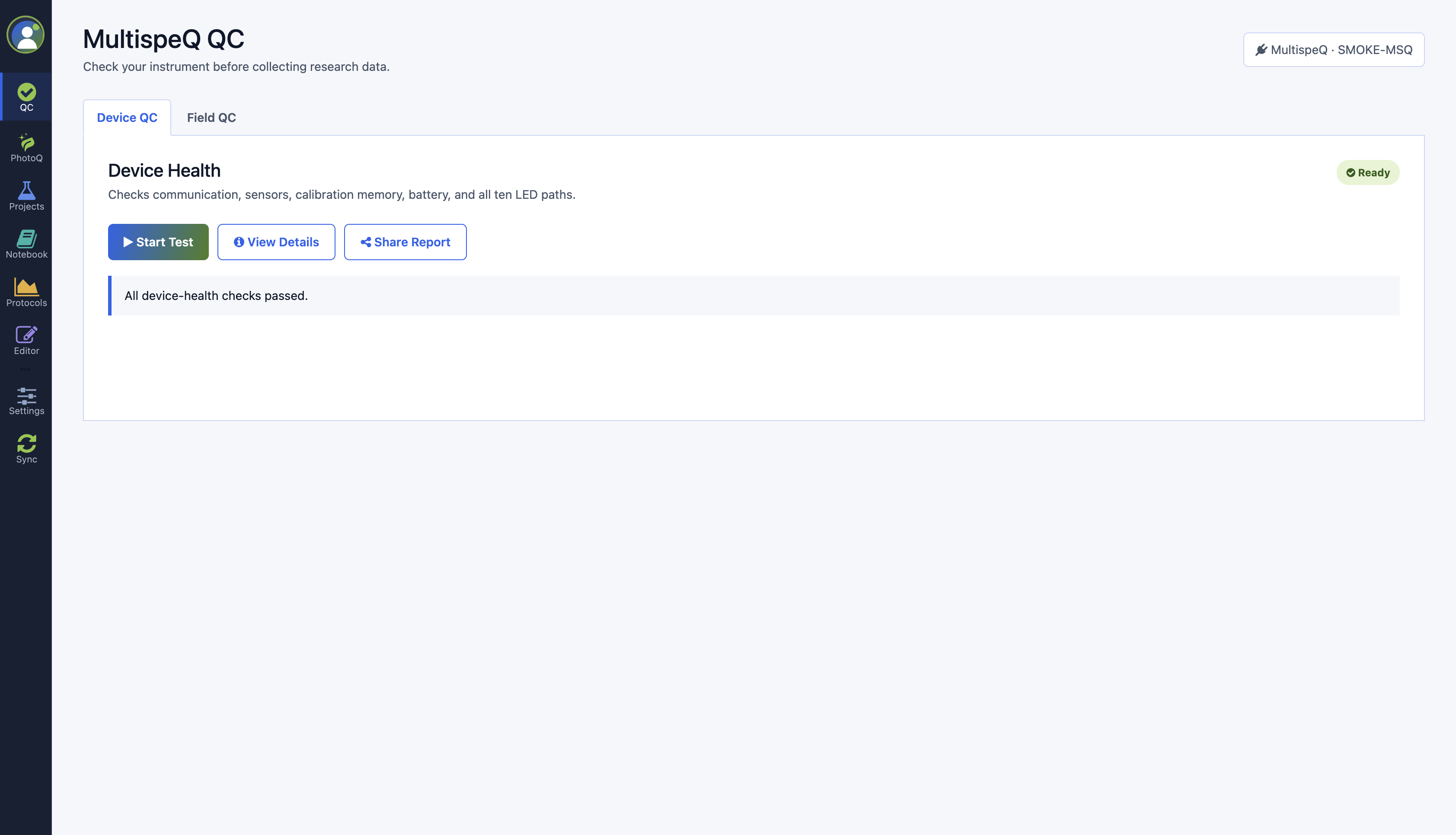
Task: Launch the Editor from the sidebar
Action: 26,341
